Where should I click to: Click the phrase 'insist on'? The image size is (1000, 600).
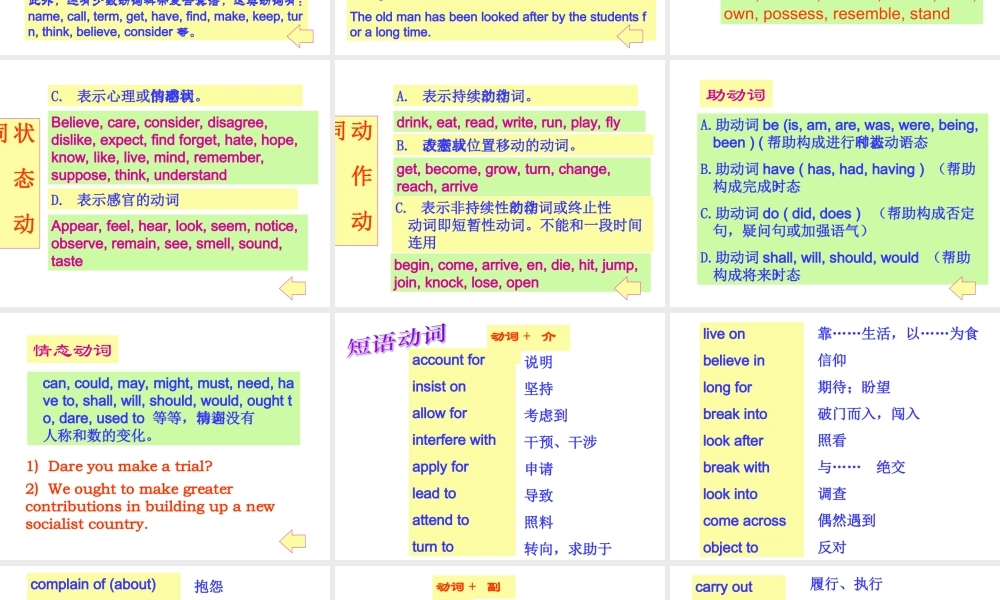click(439, 387)
